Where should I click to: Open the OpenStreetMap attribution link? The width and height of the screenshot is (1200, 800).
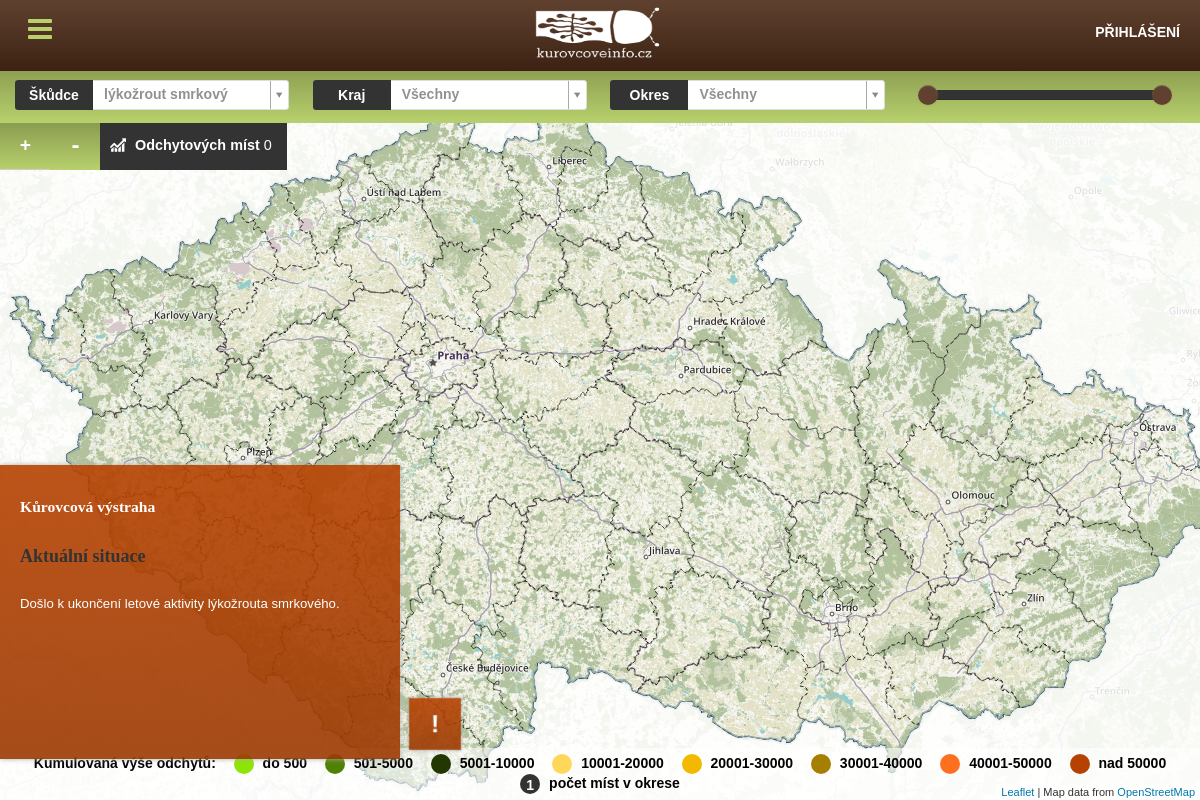coord(1156,792)
